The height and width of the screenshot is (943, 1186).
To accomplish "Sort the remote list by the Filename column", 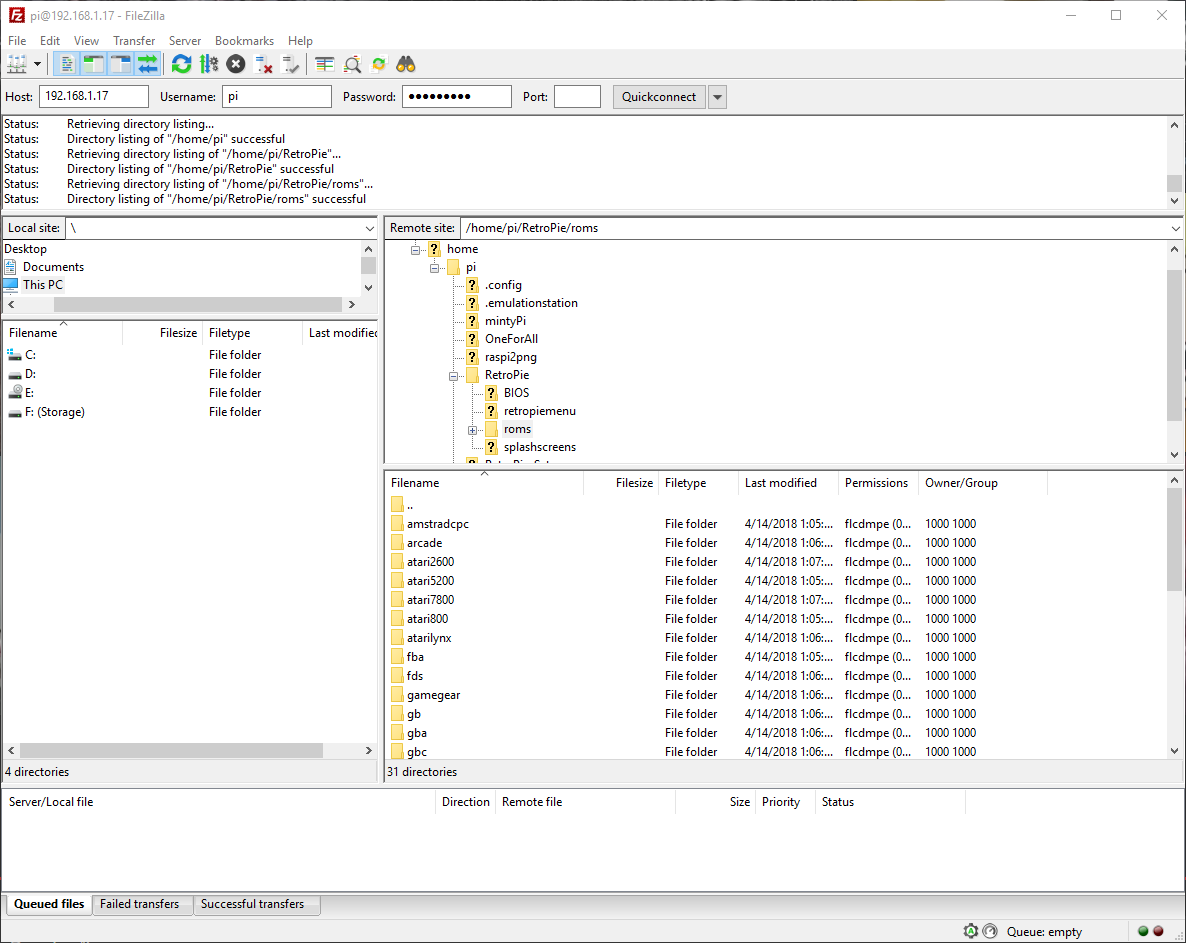I will click(484, 483).
